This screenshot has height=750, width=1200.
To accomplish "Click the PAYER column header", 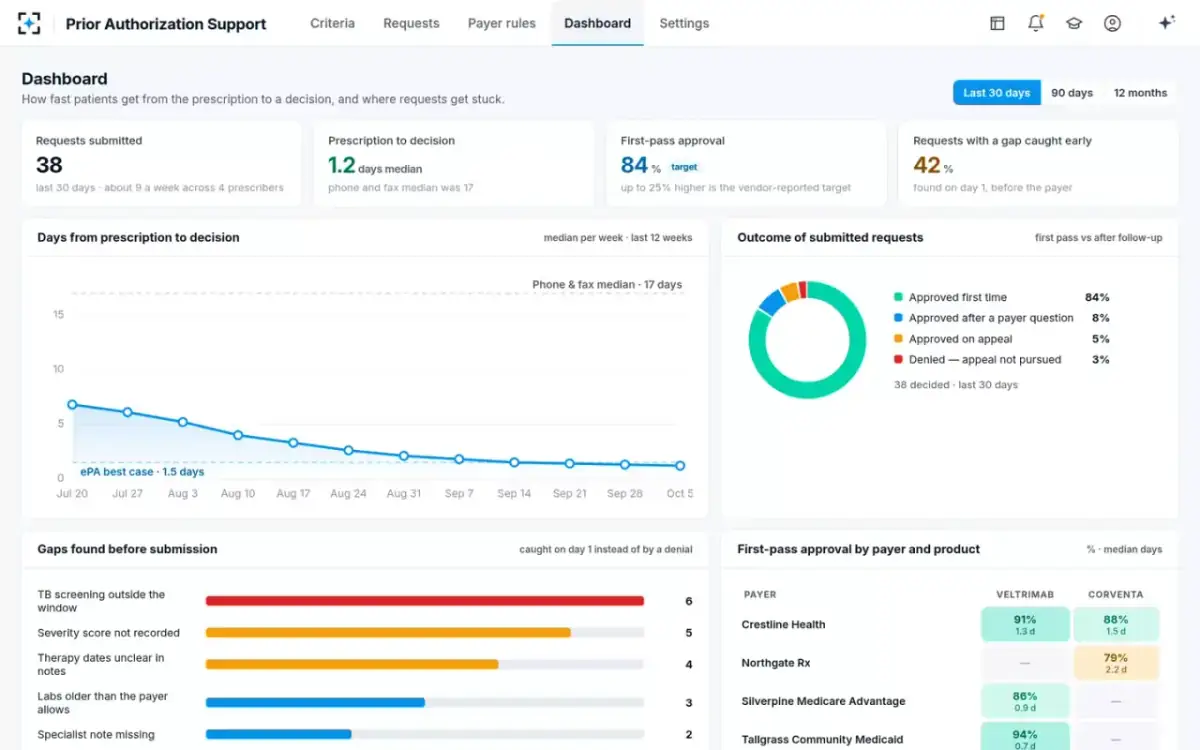I will tap(760, 594).
